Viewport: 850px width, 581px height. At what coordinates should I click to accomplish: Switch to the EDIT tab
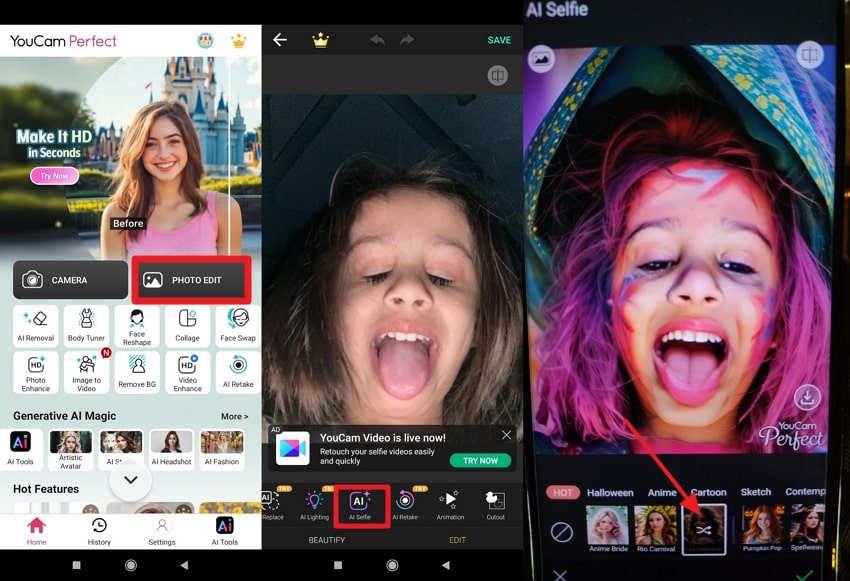tap(458, 539)
